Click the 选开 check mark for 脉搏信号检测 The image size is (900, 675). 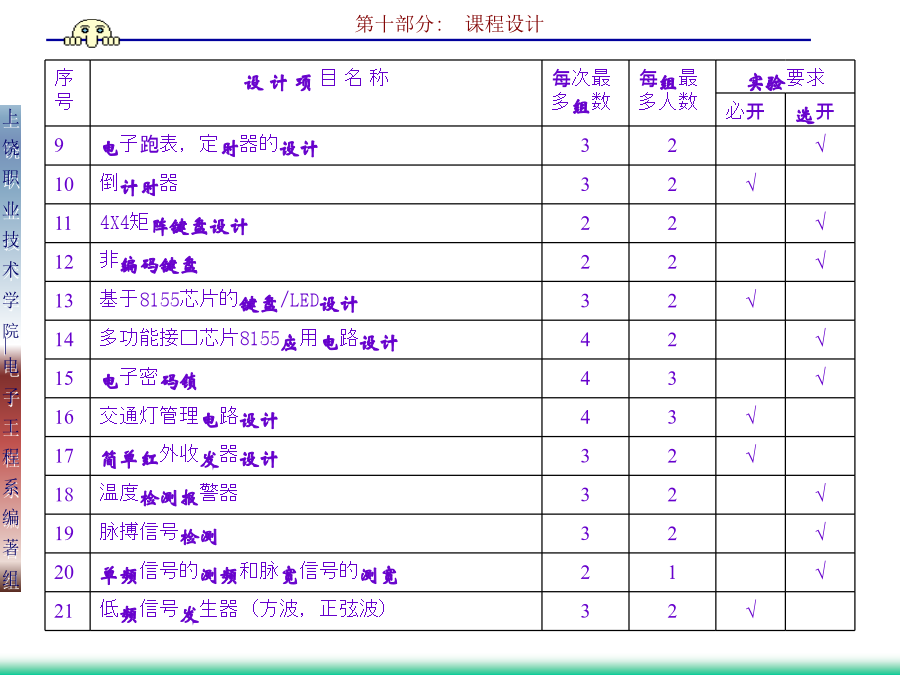821,532
